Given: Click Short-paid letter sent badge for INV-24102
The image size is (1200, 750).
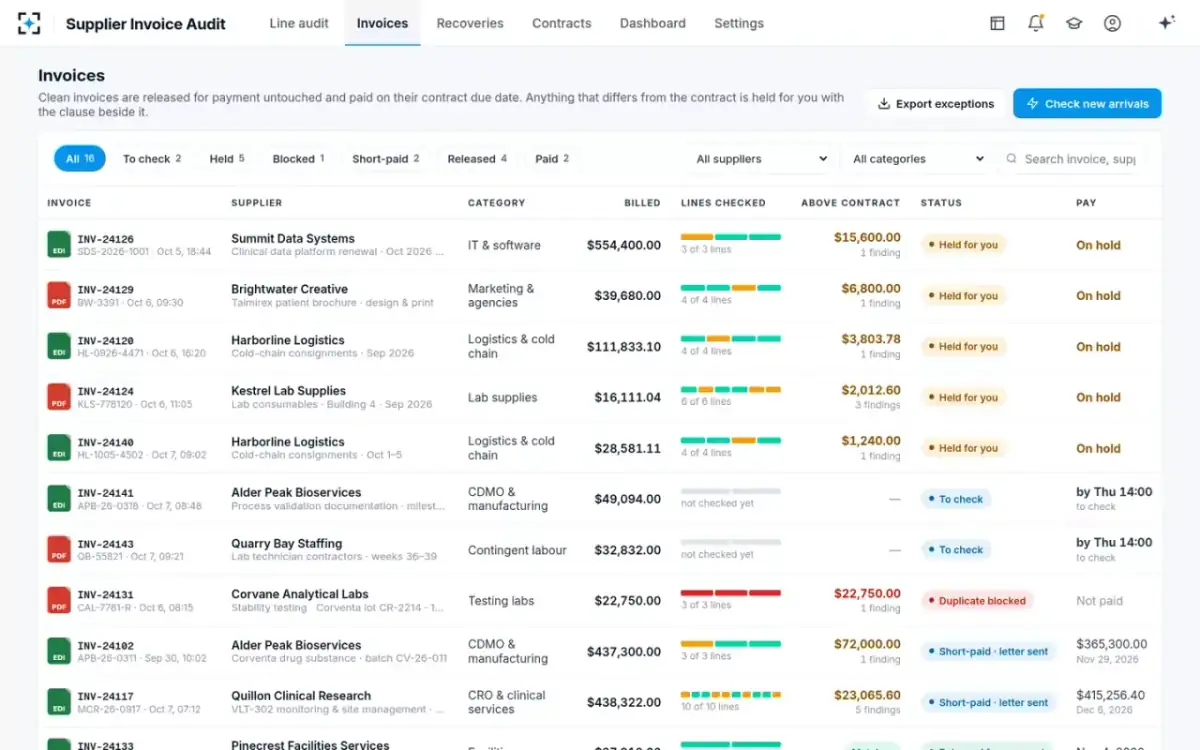Looking at the screenshot, I should pos(988,651).
